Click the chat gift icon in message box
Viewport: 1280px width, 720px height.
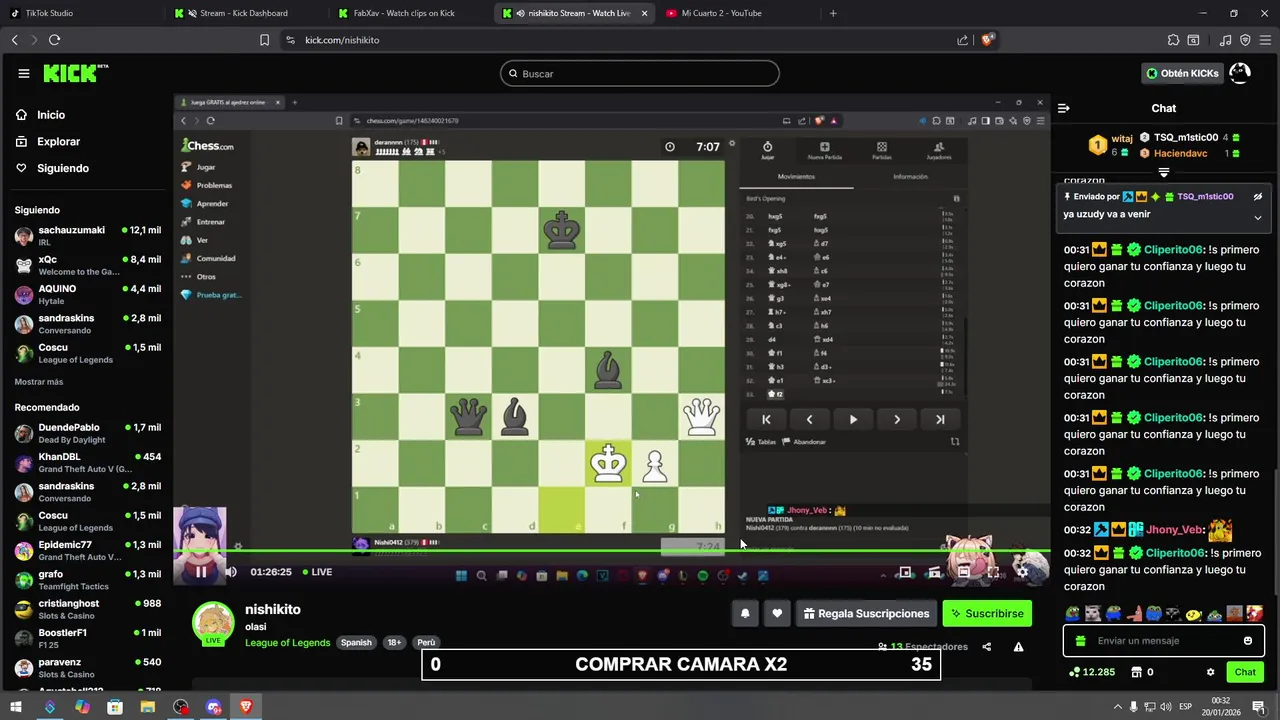1080,641
